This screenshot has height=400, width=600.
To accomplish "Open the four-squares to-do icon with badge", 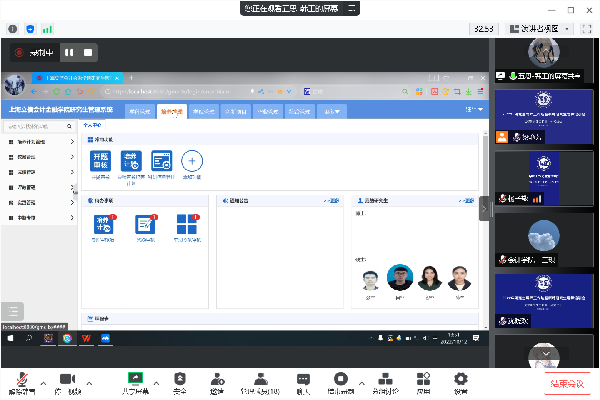I will [187, 224].
